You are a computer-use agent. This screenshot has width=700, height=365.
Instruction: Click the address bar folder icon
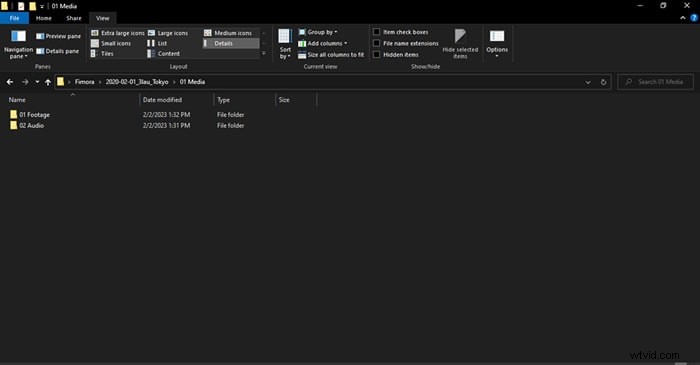coord(60,82)
